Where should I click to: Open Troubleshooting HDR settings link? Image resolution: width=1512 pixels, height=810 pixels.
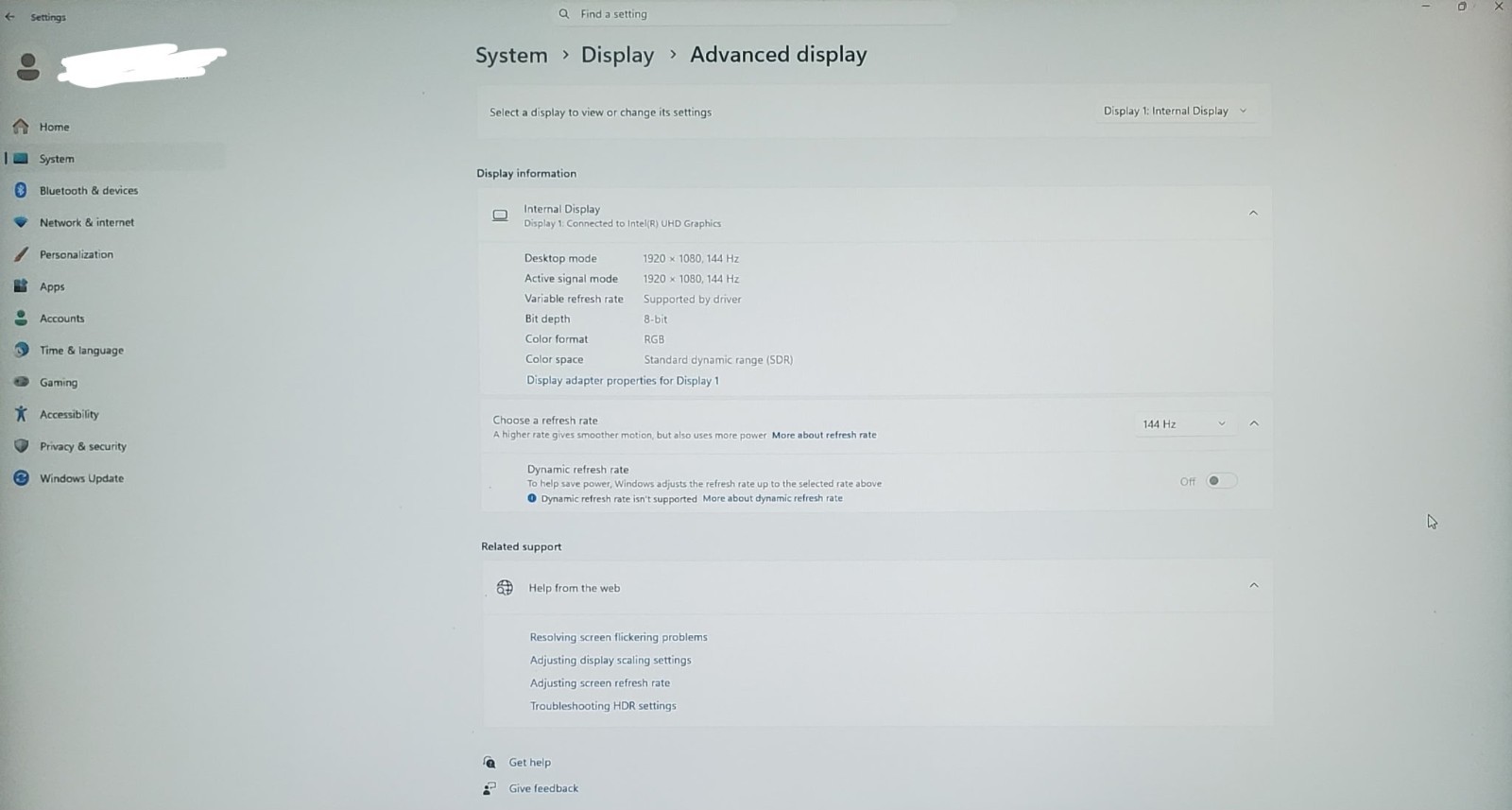click(603, 705)
